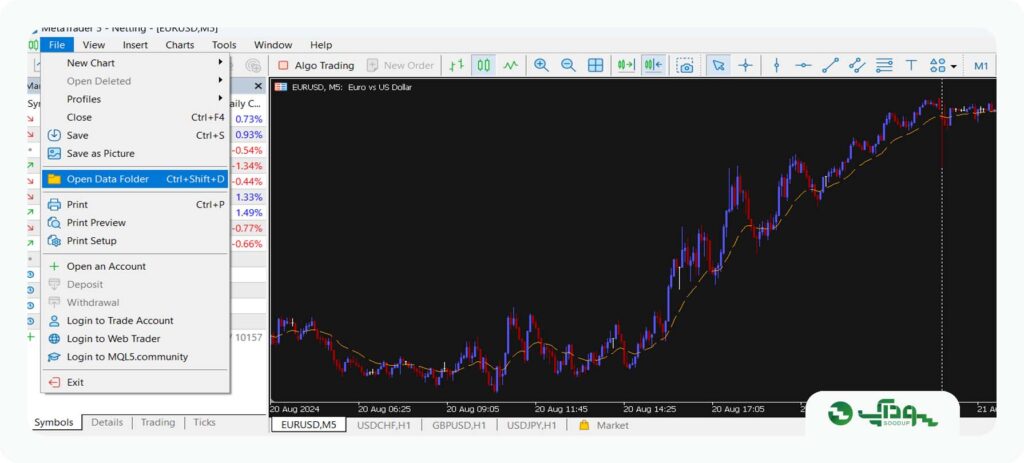Take a chart screenshot with camera icon
The image size is (1024, 463).
pos(684,65)
